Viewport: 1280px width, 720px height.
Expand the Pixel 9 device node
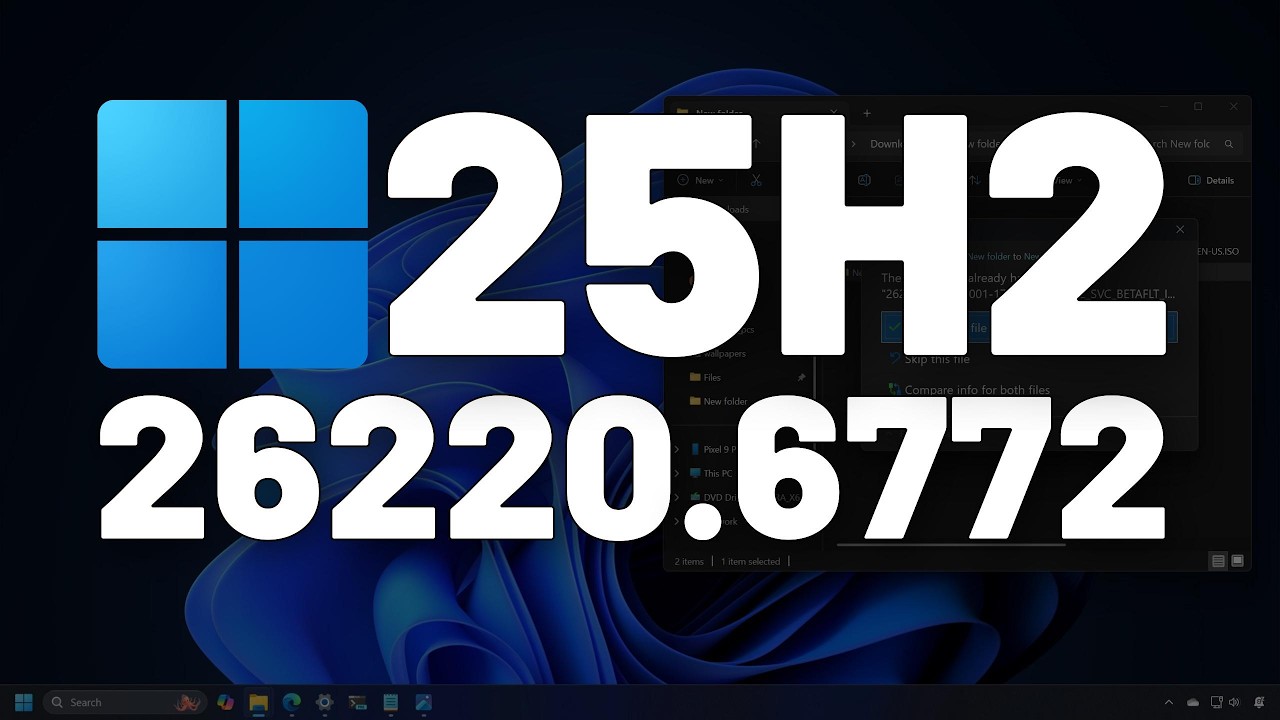(x=678, y=449)
